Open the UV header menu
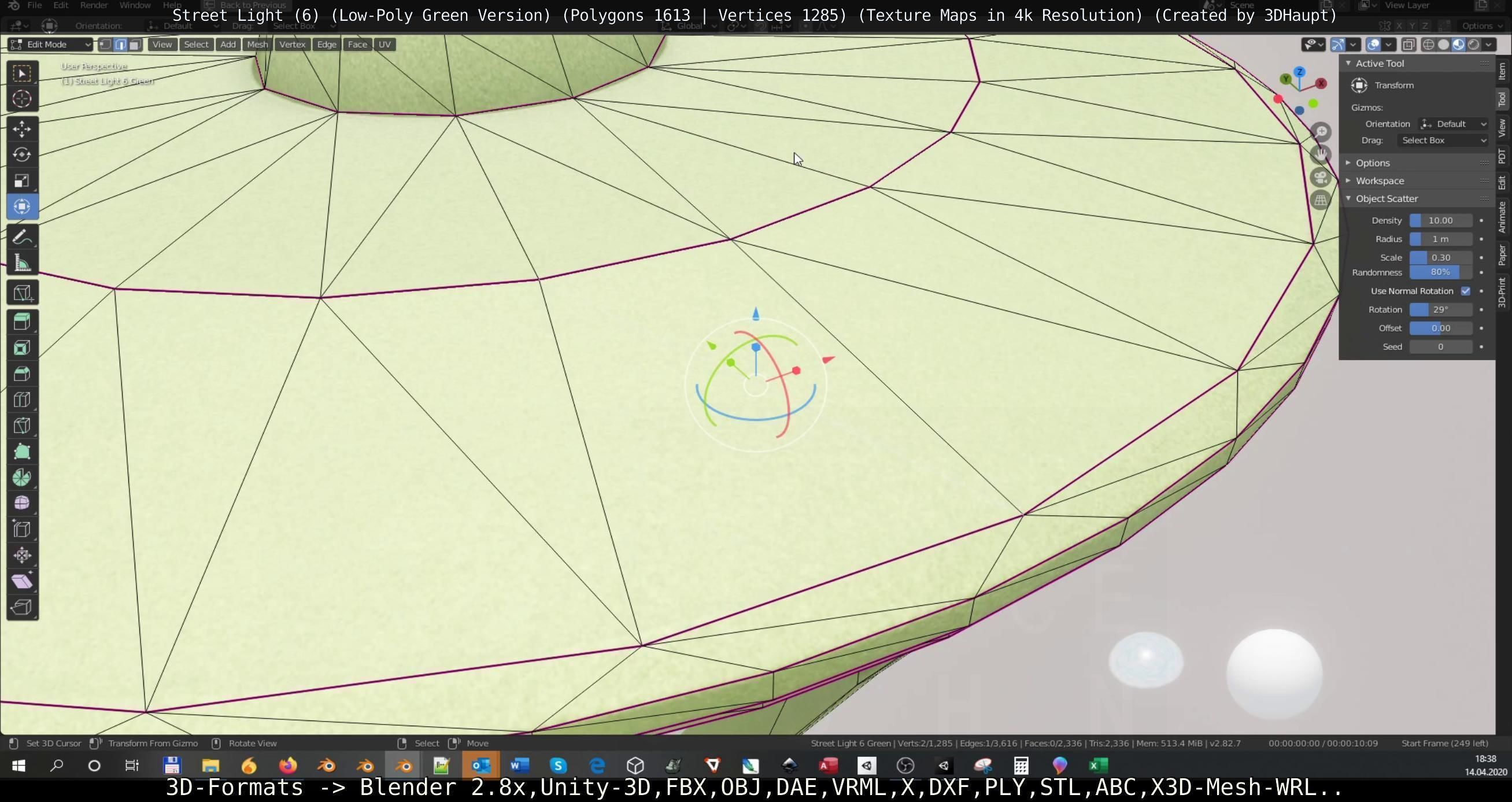The width and height of the screenshot is (1512, 802). click(x=385, y=45)
